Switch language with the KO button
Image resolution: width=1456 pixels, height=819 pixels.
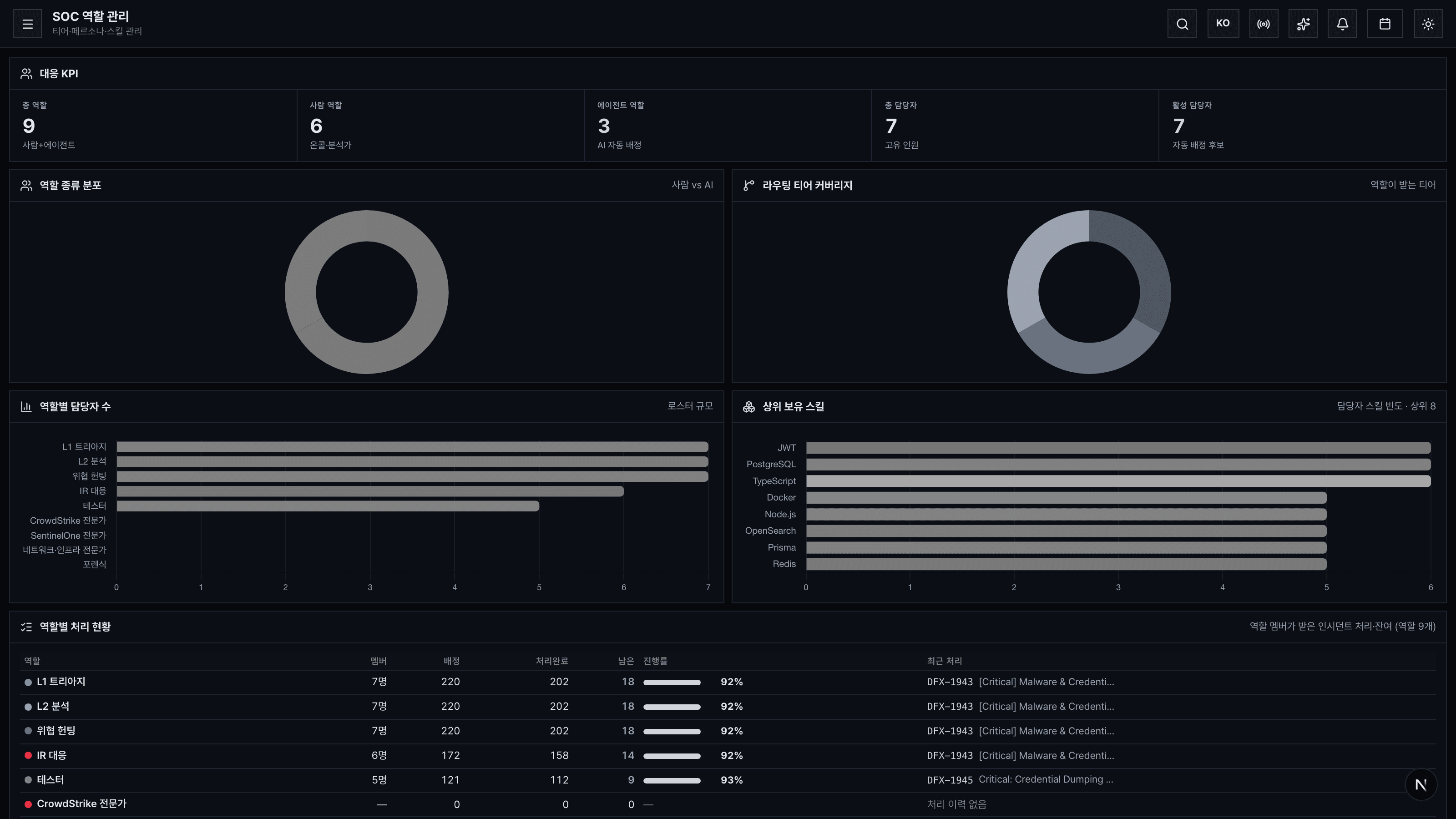1223,24
